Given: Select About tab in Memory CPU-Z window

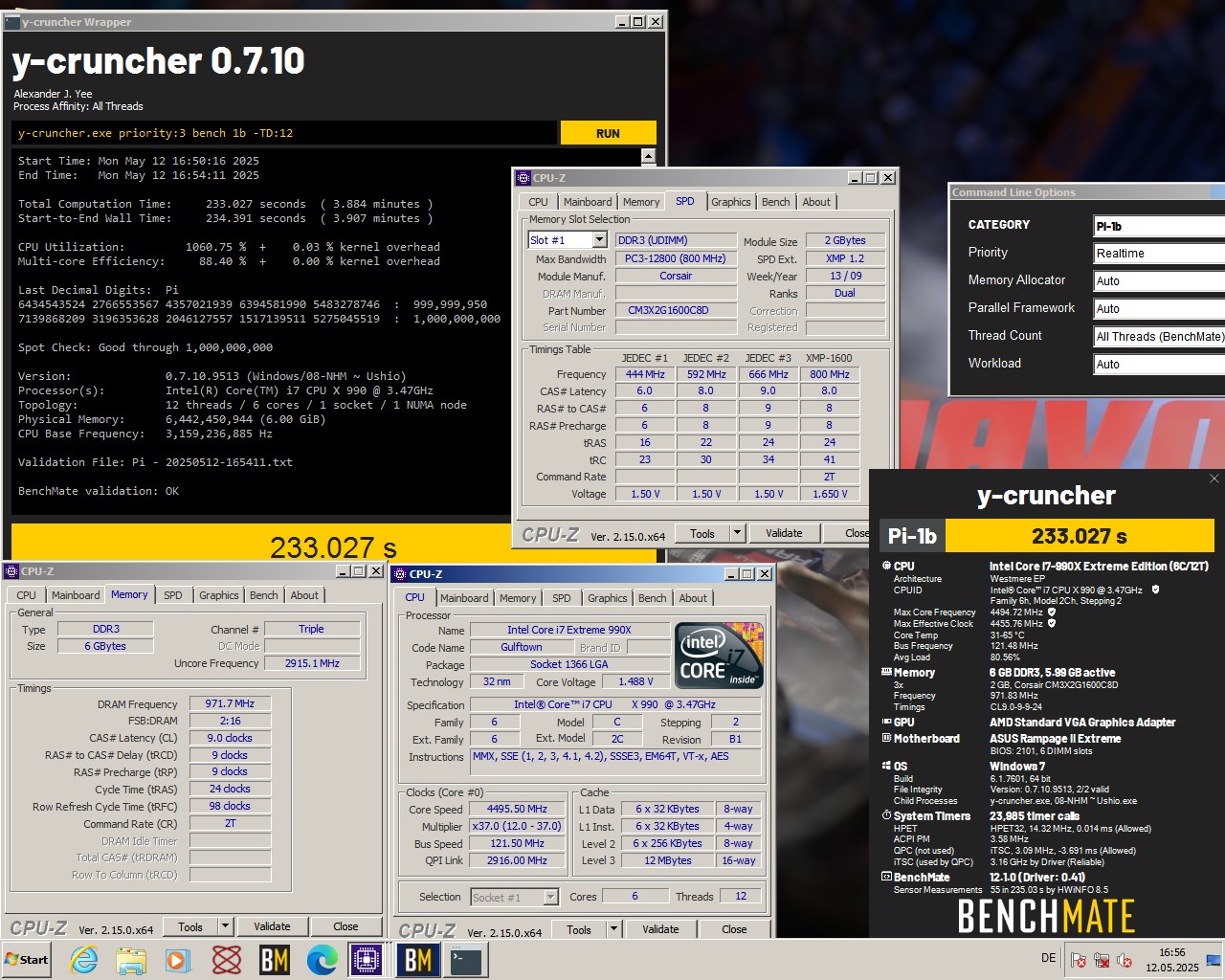Looking at the screenshot, I should tap(304, 595).
